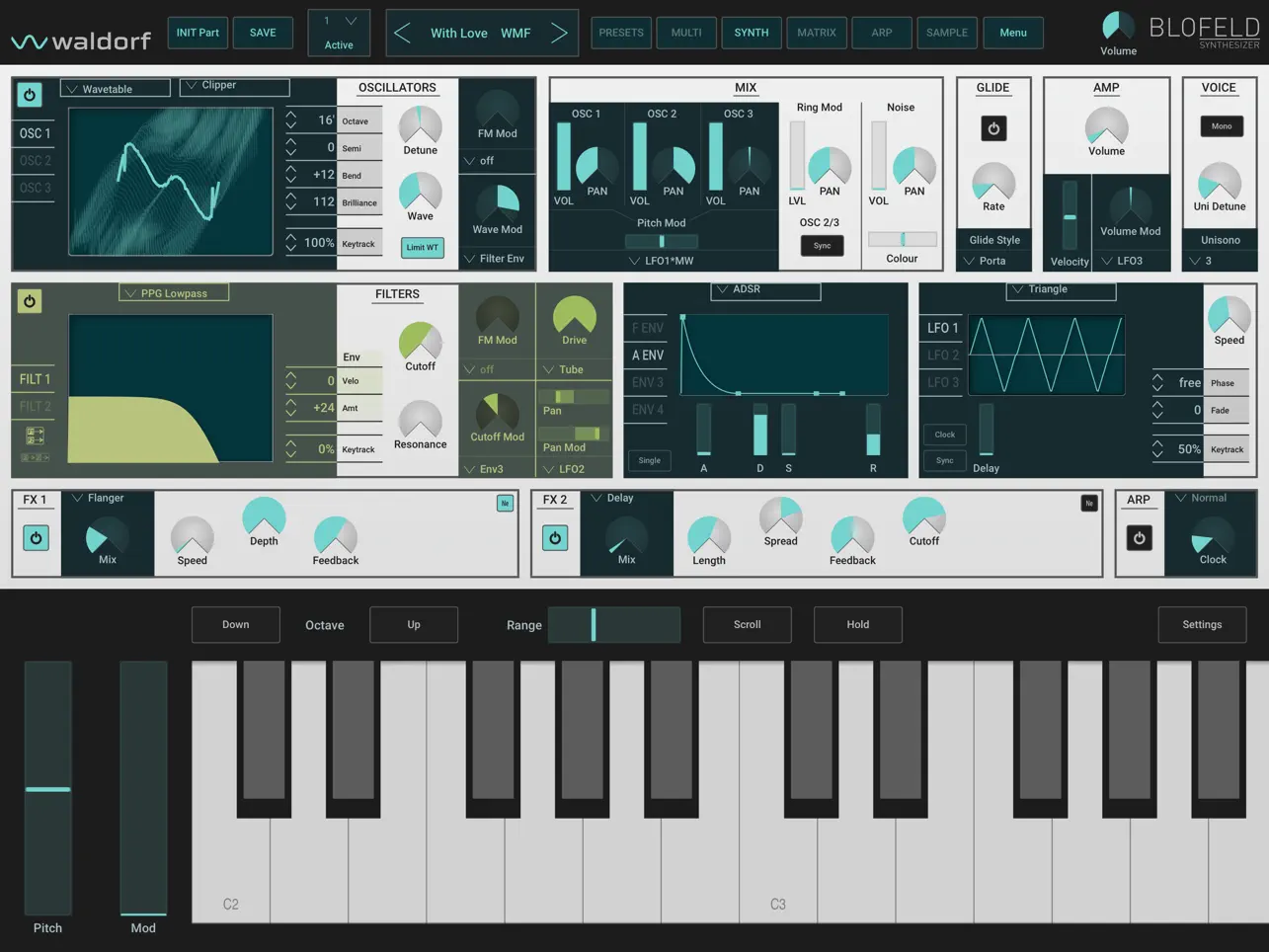Open the PPG Lowpass filter type dropdown
The height and width of the screenshot is (952, 1269).
[x=173, y=292]
